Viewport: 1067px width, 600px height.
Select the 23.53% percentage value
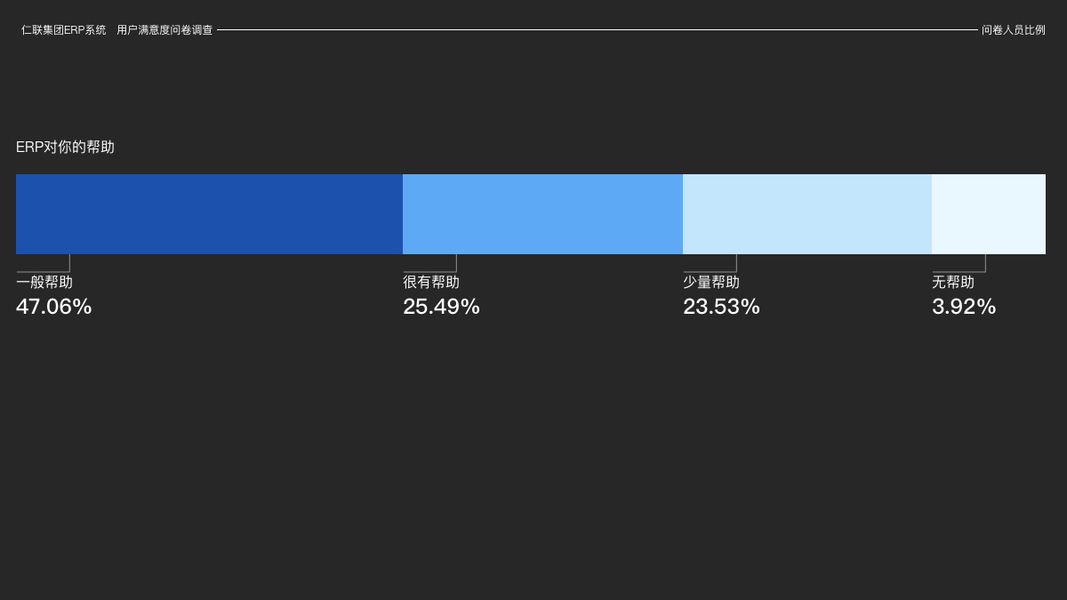[x=721, y=307]
